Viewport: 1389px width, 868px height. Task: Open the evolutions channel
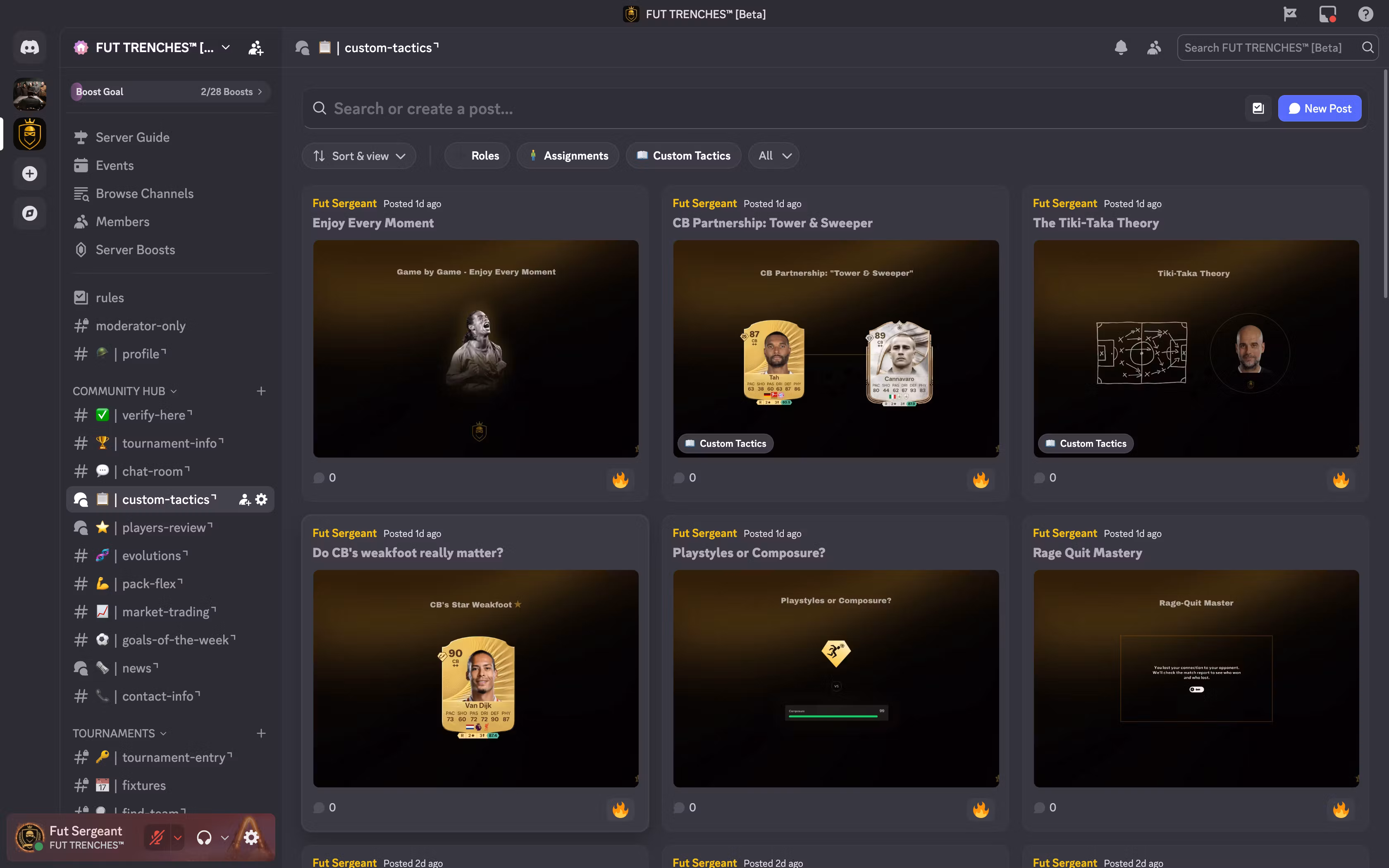coord(170,556)
